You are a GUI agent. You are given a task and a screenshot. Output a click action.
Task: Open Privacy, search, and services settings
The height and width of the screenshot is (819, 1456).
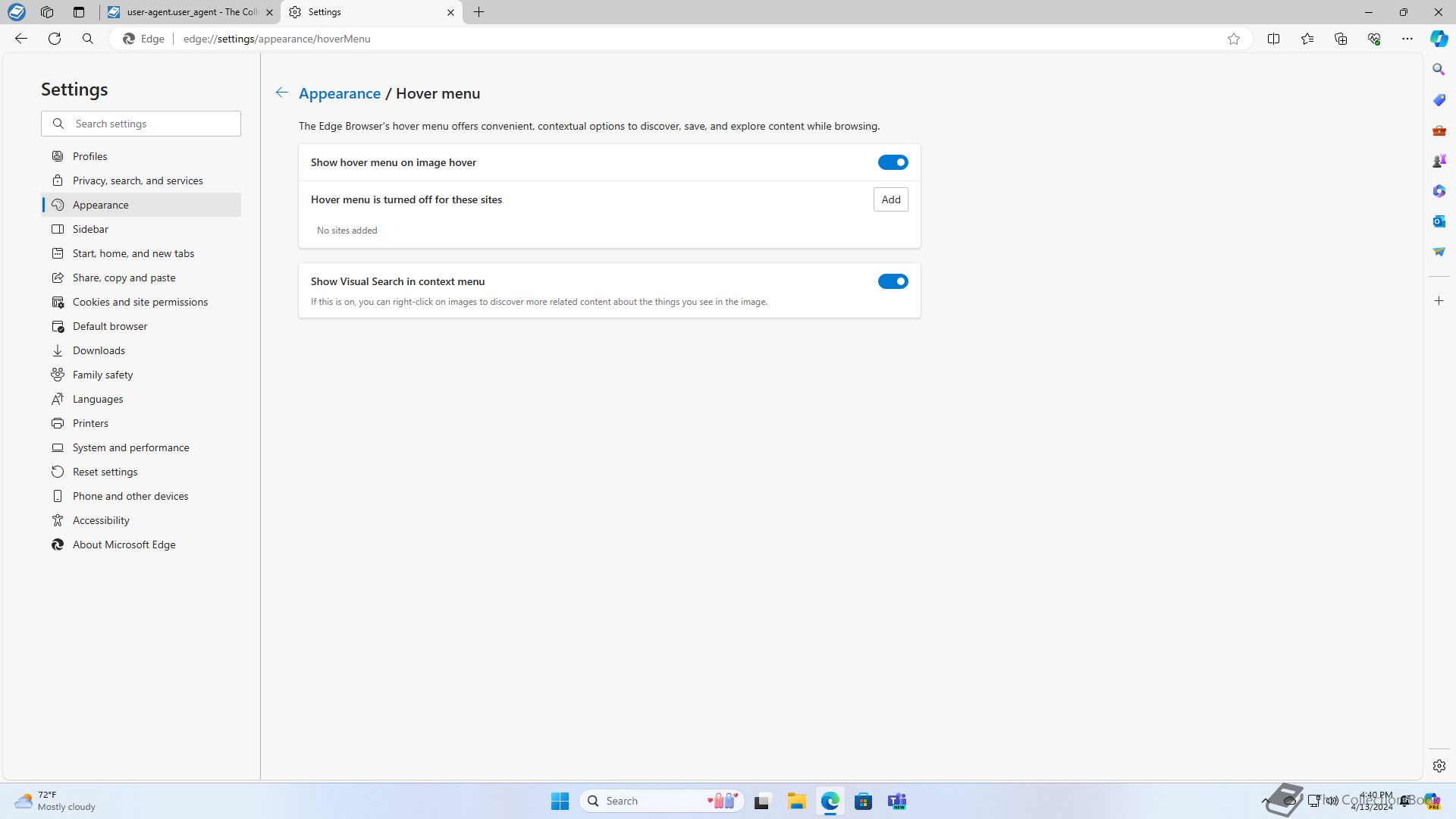click(x=141, y=180)
